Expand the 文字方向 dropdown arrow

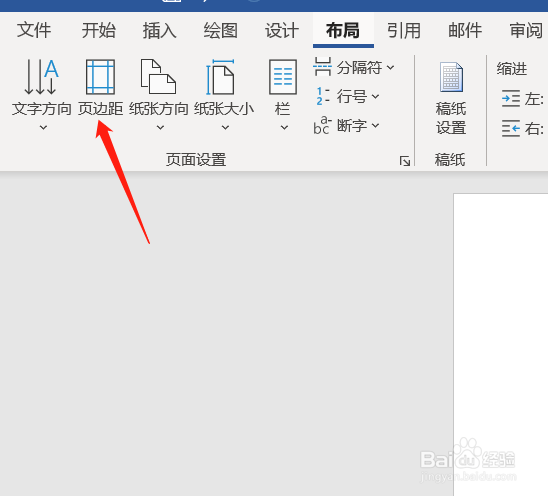coord(43,128)
